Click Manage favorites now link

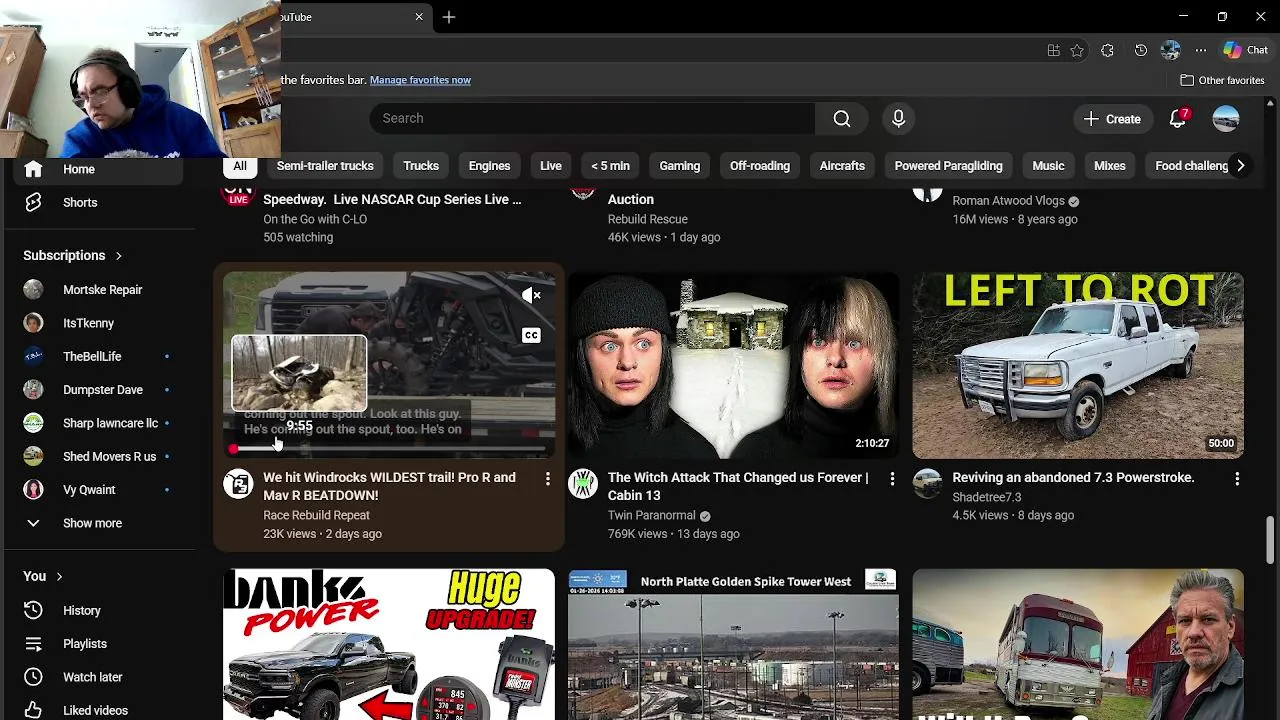tap(420, 80)
